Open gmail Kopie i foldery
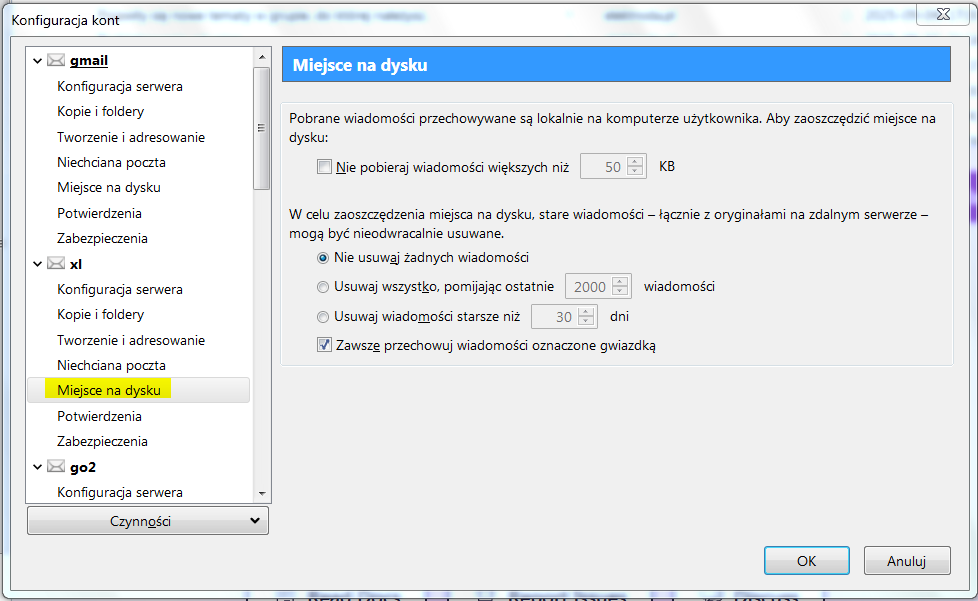978x601 pixels. point(100,112)
